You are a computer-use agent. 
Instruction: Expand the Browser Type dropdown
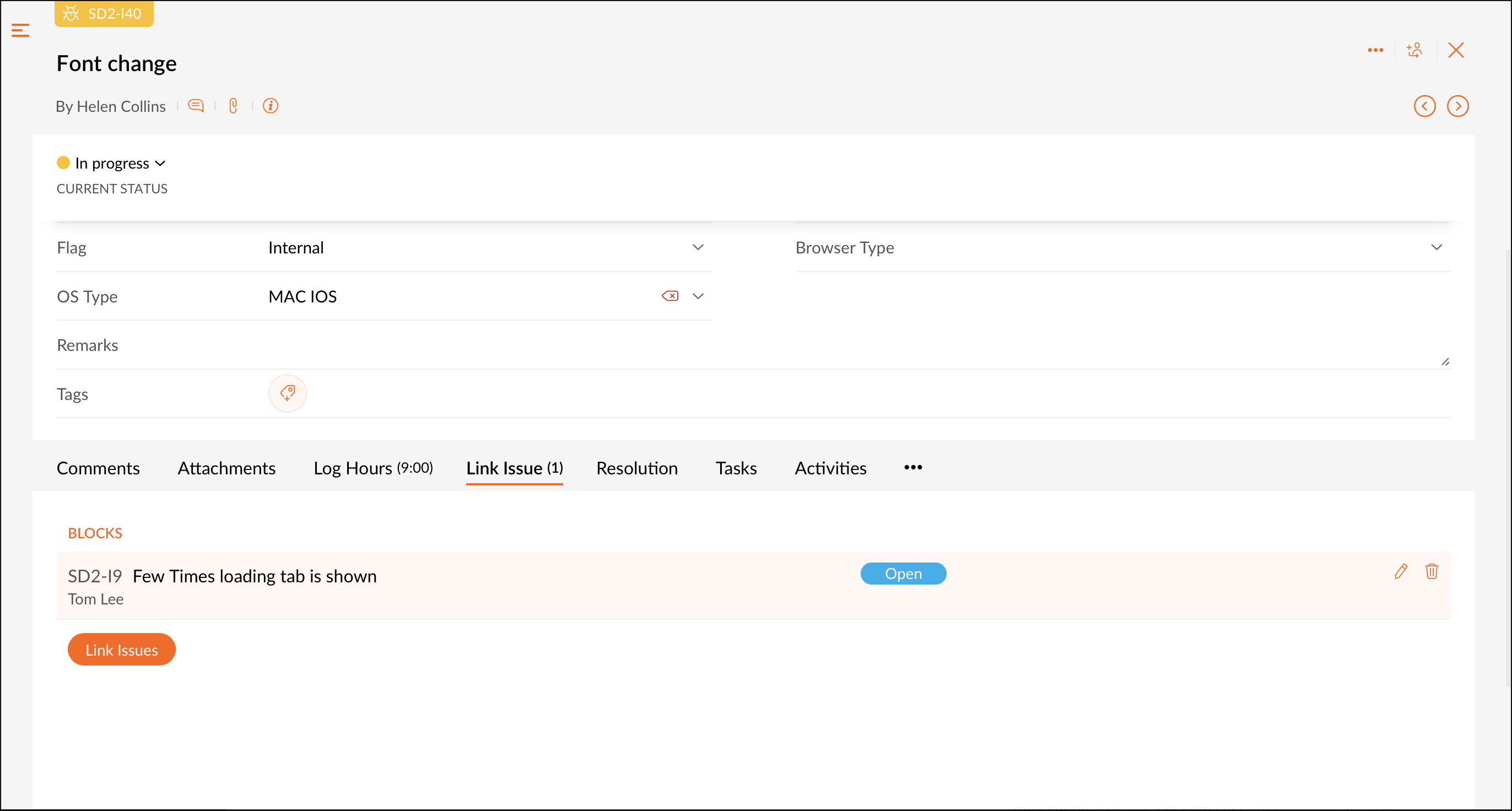click(x=1436, y=247)
